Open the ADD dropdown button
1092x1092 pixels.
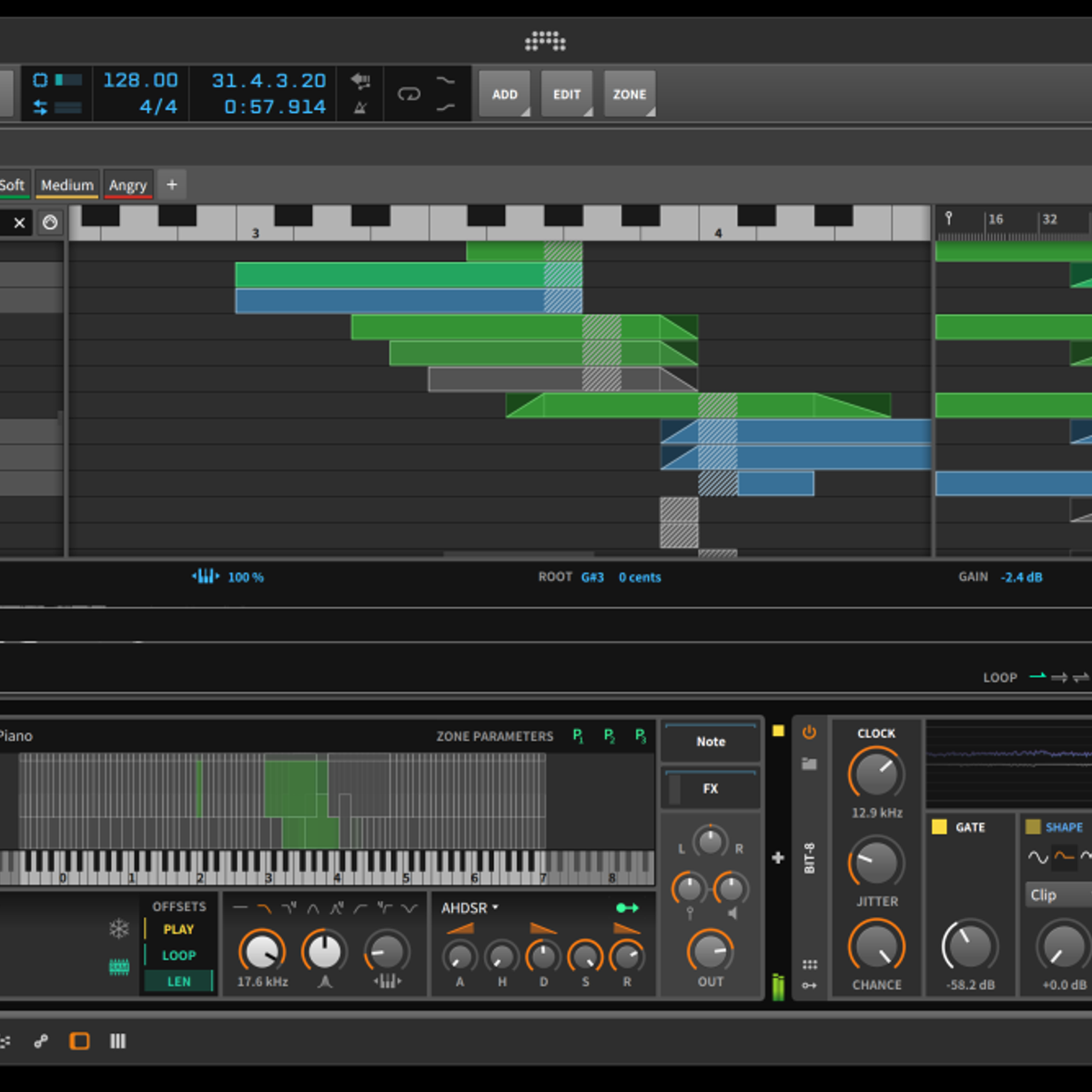pos(504,94)
